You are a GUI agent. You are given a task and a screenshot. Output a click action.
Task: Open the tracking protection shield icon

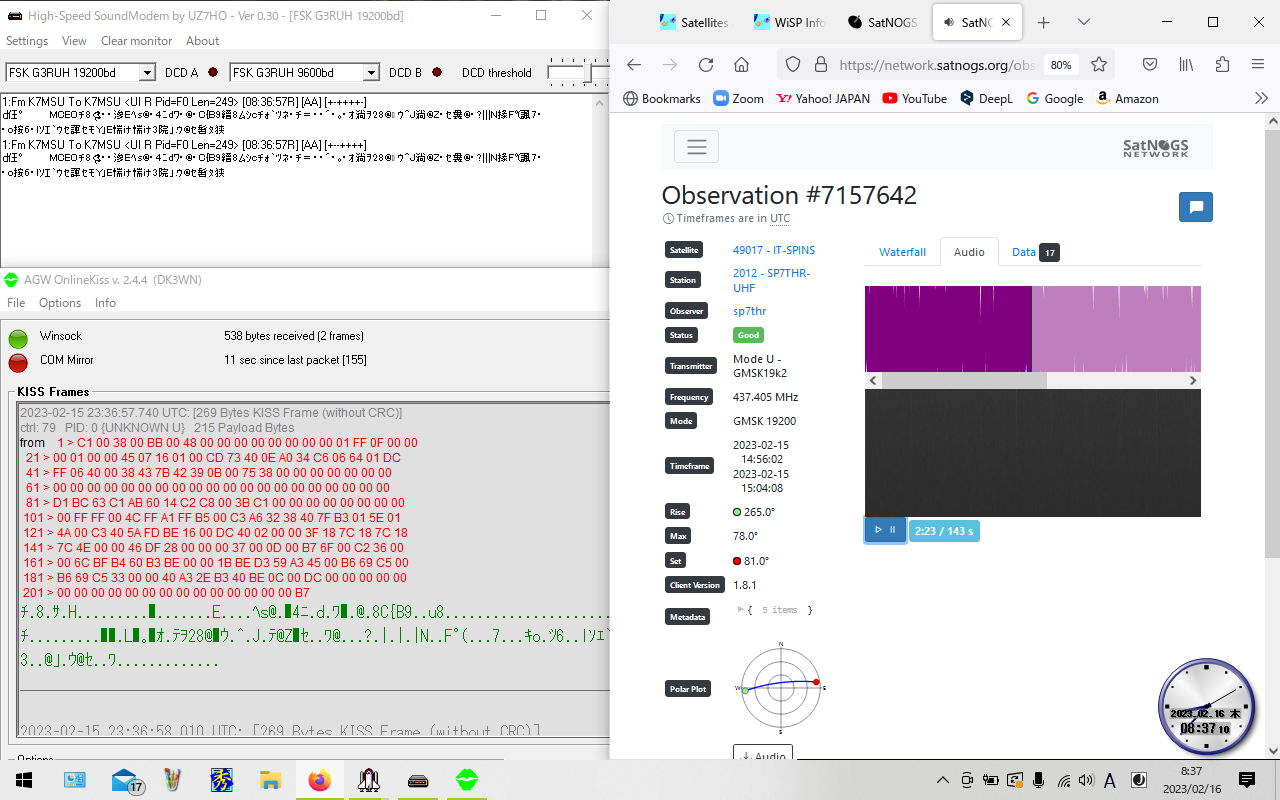[793, 65]
